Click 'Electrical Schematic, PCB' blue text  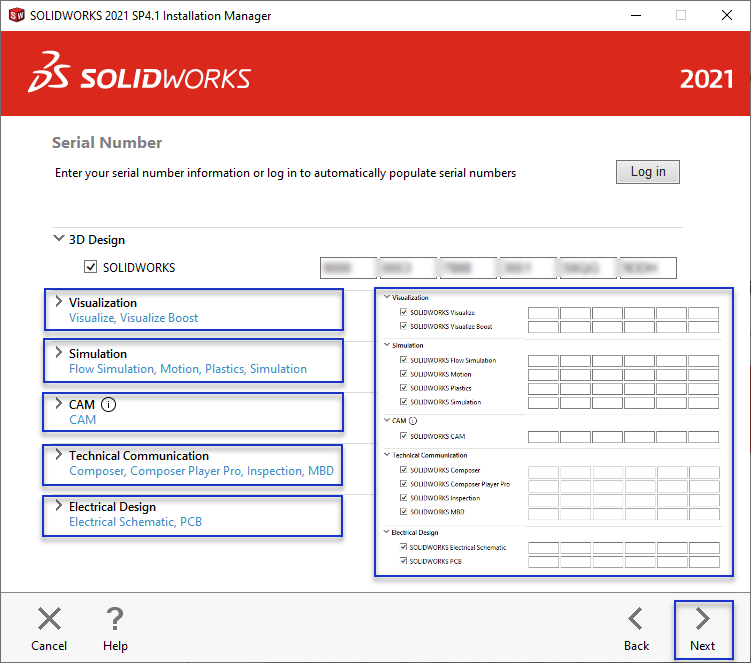(x=136, y=522)
